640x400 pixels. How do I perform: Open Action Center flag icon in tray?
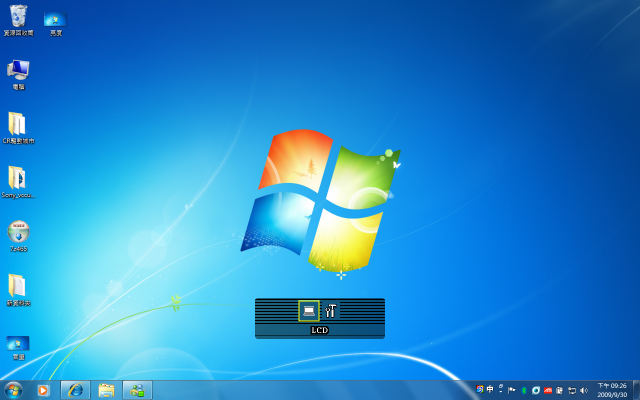click(512, 391)
